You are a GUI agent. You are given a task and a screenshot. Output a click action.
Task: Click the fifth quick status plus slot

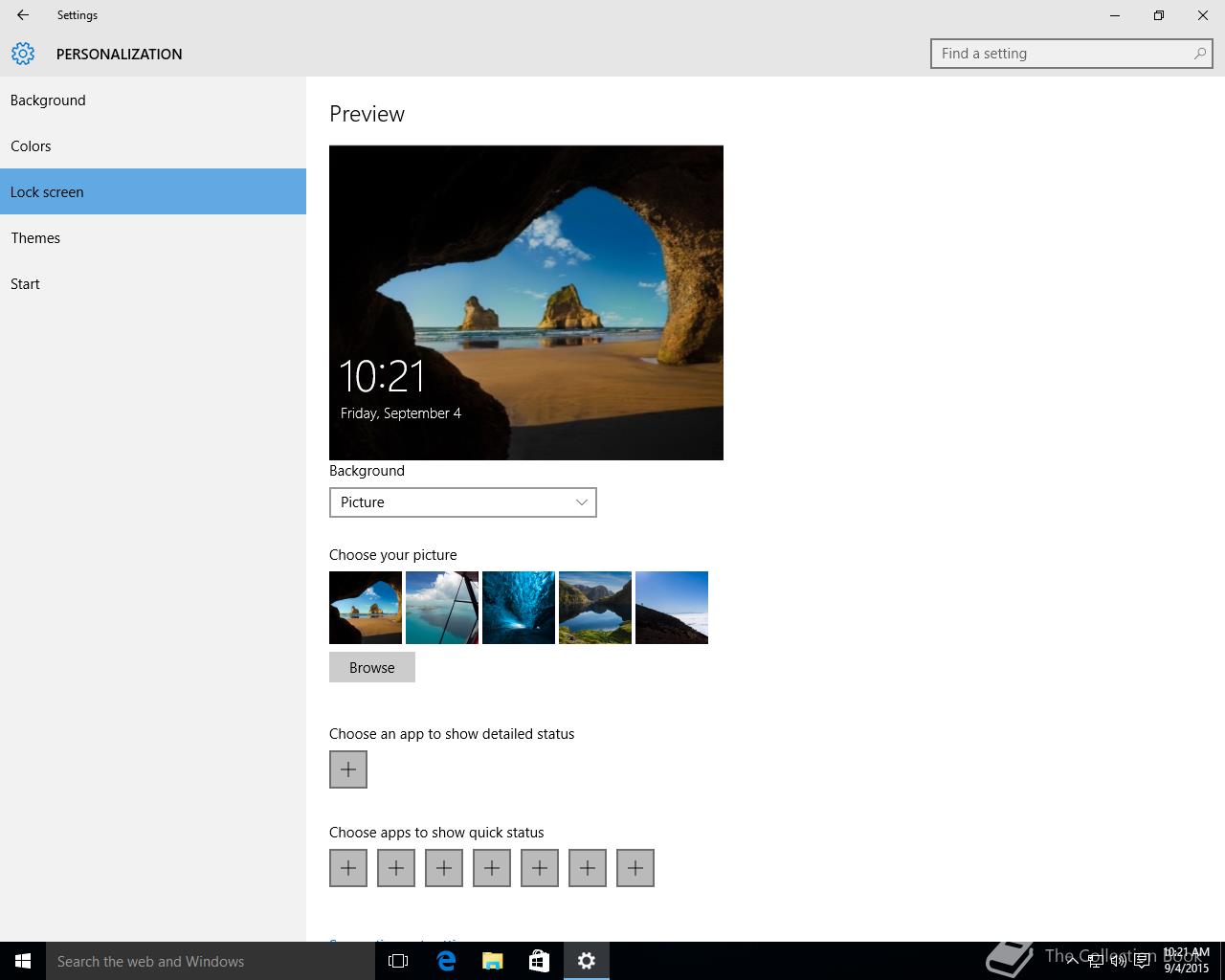tap(540, 868)
